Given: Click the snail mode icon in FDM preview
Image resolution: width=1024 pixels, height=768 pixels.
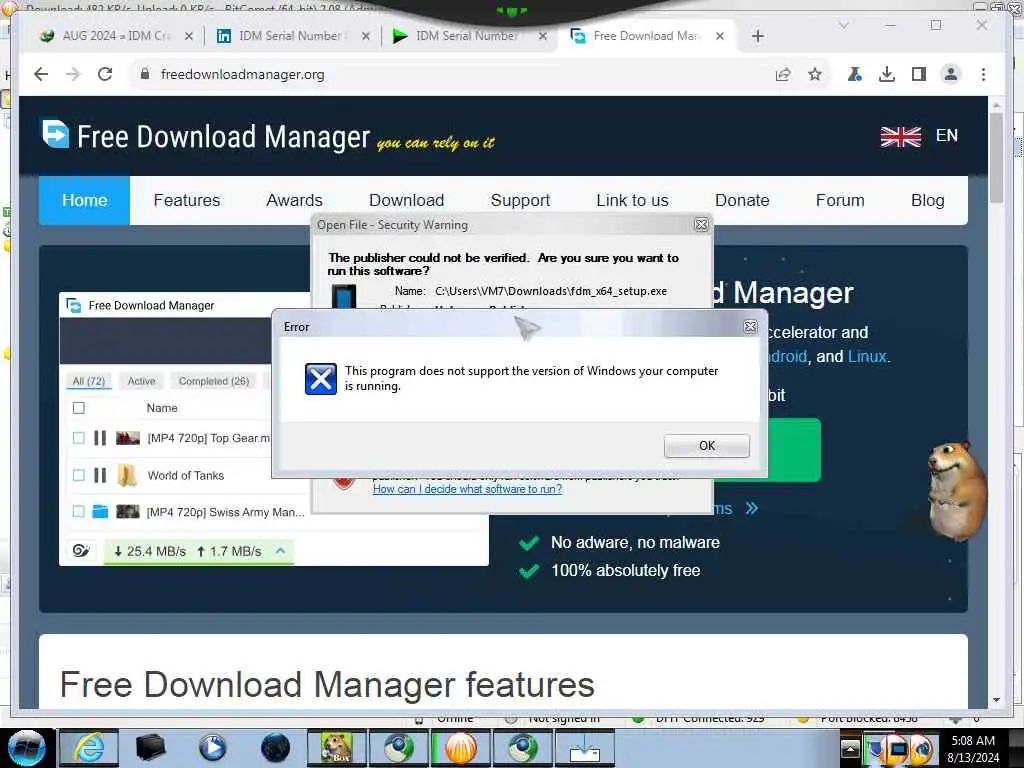Looking at the screenshot, I should 81,551.
